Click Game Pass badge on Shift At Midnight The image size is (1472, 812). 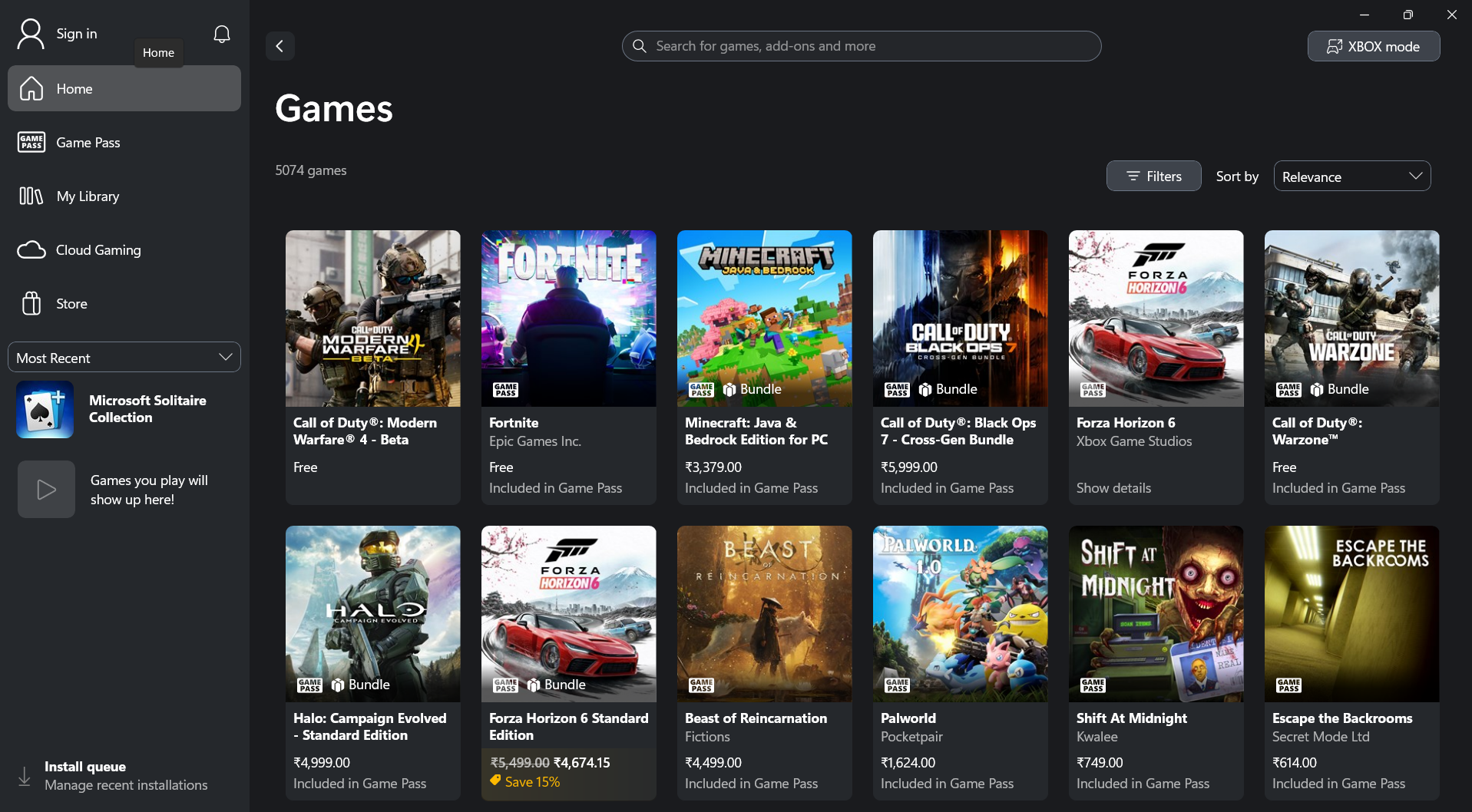[x=1093, y=685]
